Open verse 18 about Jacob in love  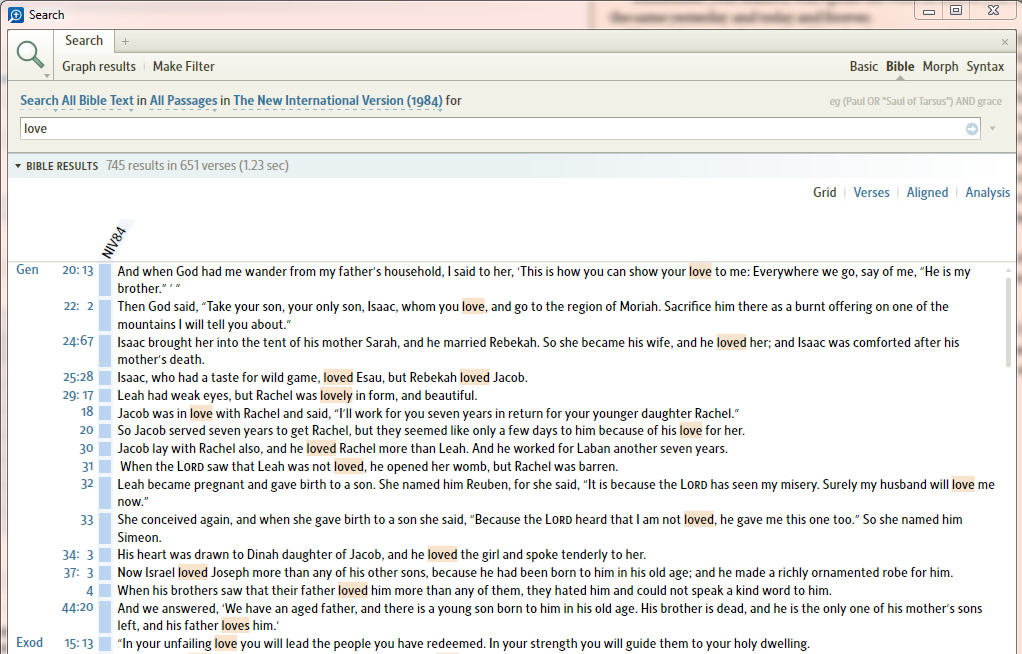(x=87, y=412)
